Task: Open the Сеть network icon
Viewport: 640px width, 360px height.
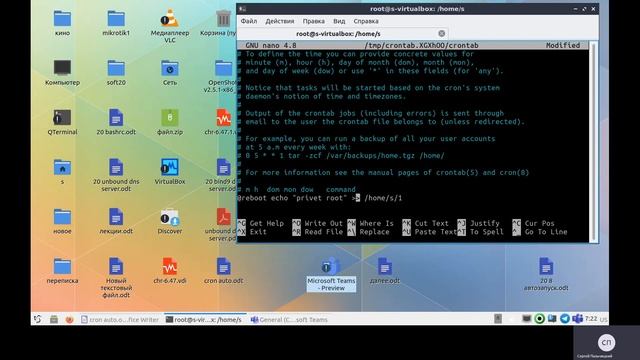Action: coord(170,68)
